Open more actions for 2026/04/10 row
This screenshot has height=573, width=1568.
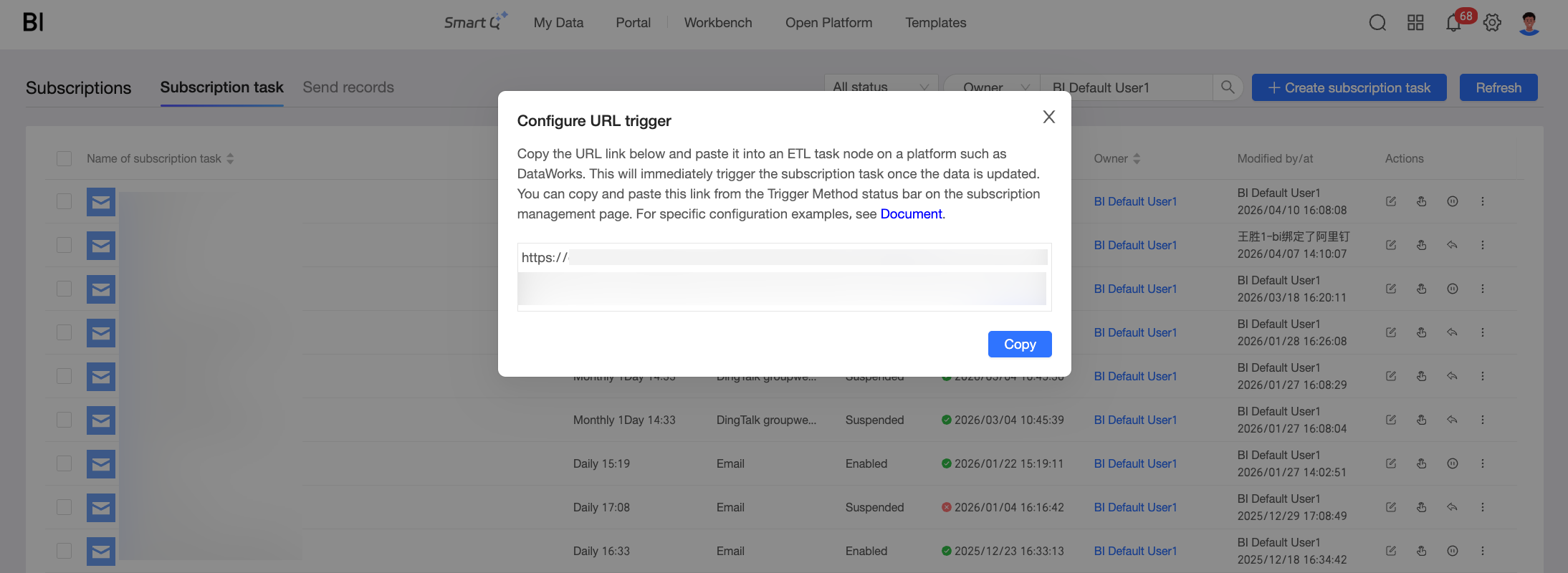1483,201
